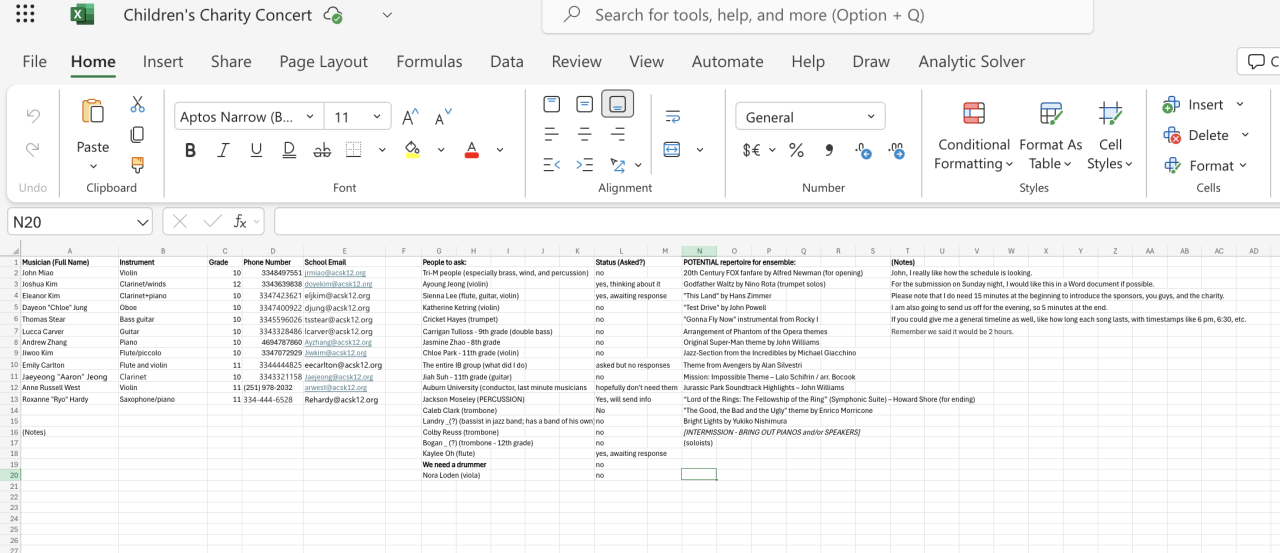Apply yellow fill color bucket

coord(412,150)
